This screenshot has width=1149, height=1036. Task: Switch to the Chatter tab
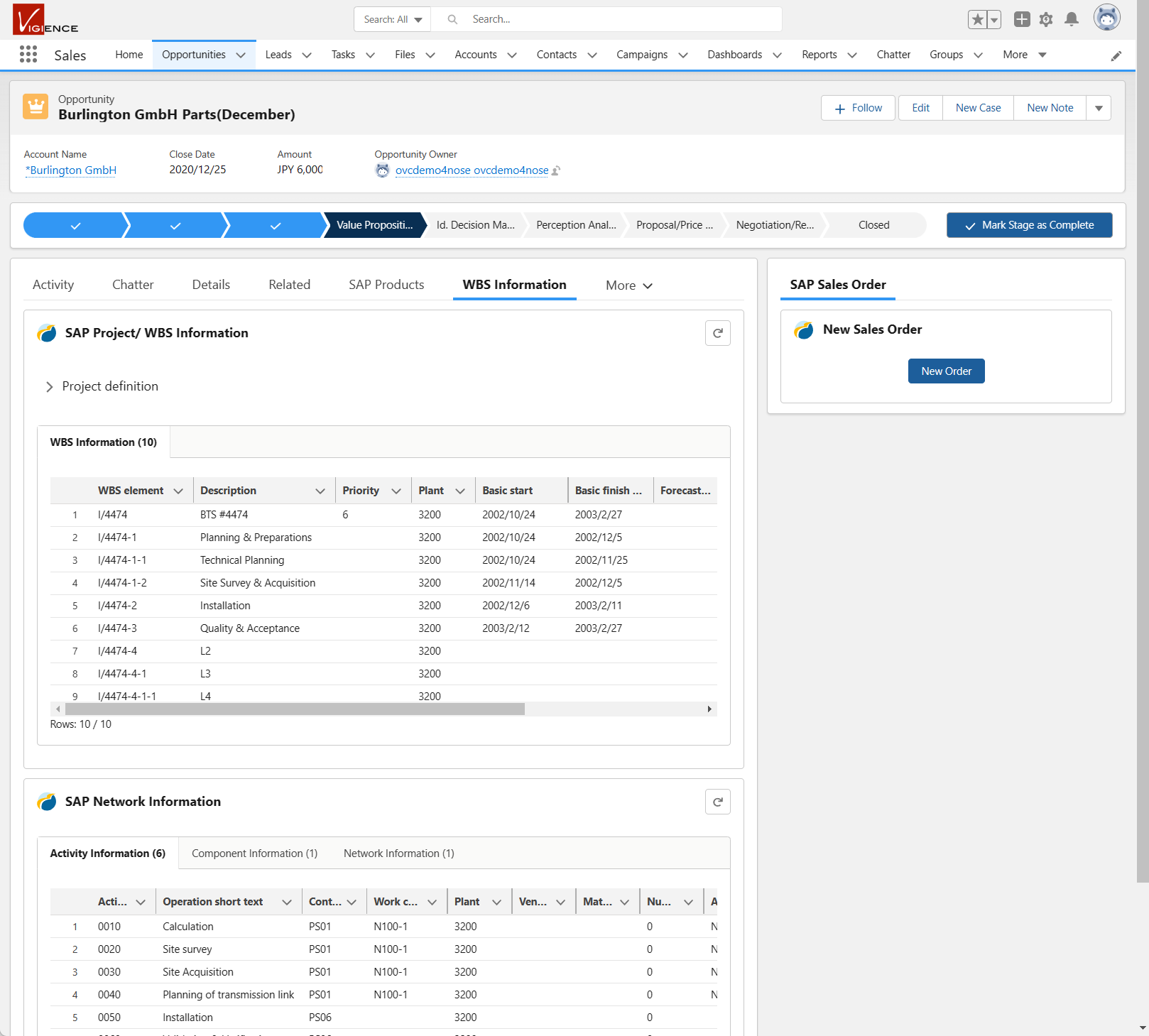[x=133, y=285]
